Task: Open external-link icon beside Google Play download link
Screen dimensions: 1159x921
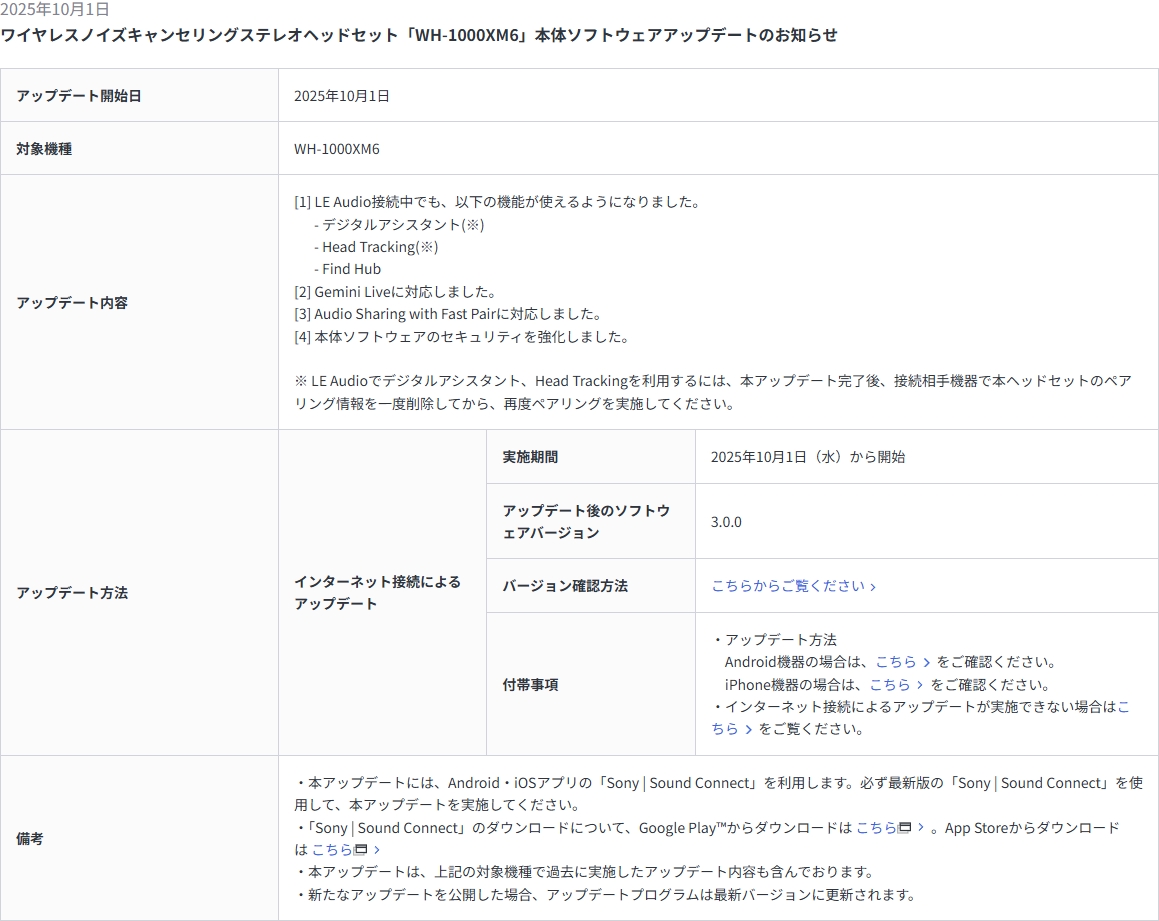Action: pyautogui.click(x=905, y=828)
